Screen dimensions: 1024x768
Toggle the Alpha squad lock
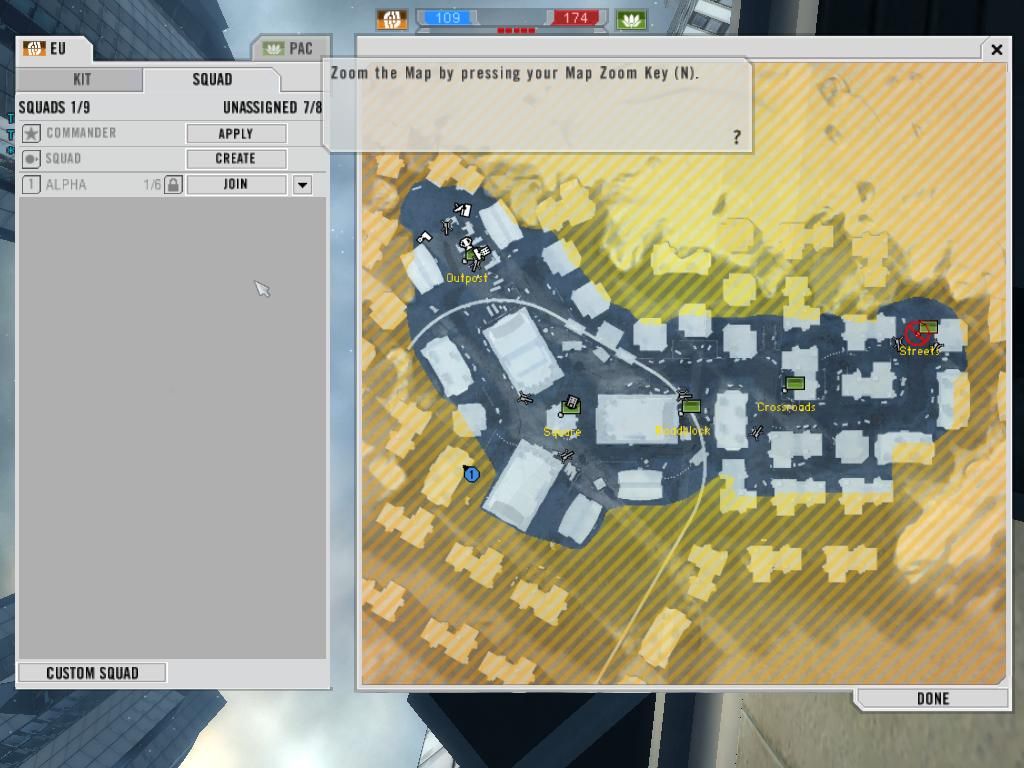173,184
